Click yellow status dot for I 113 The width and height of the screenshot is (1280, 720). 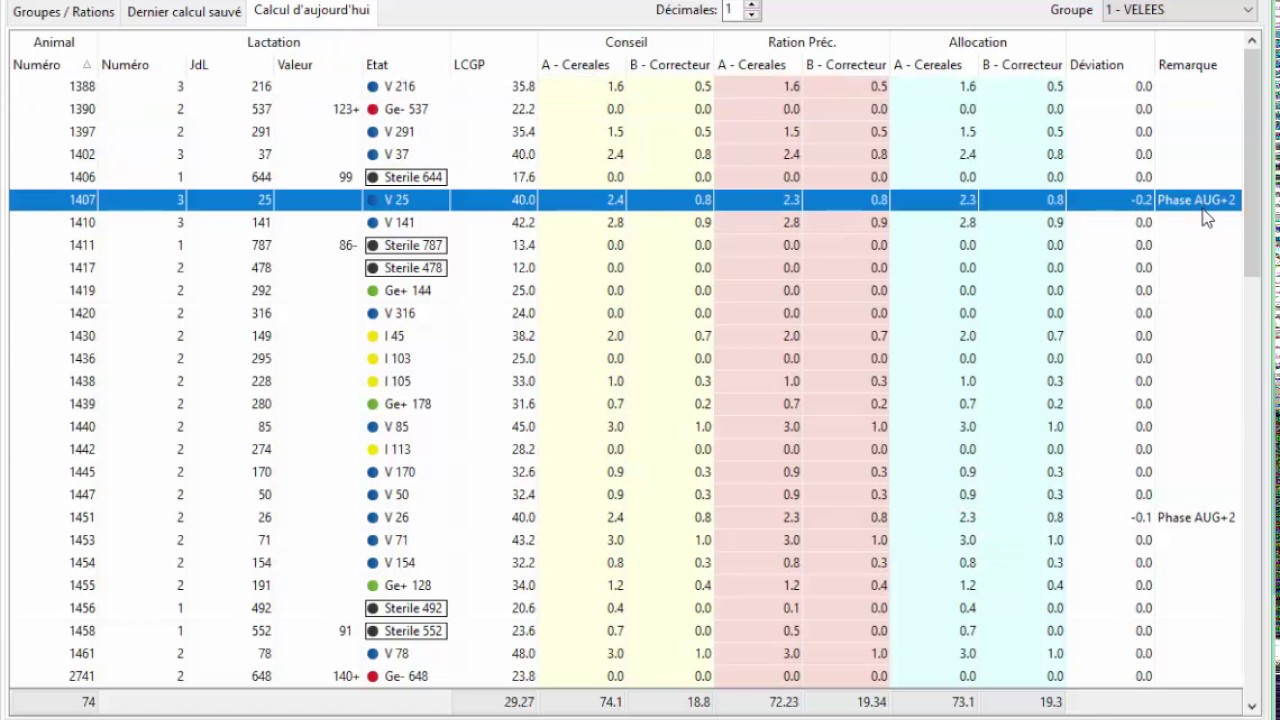coord(373,449)
